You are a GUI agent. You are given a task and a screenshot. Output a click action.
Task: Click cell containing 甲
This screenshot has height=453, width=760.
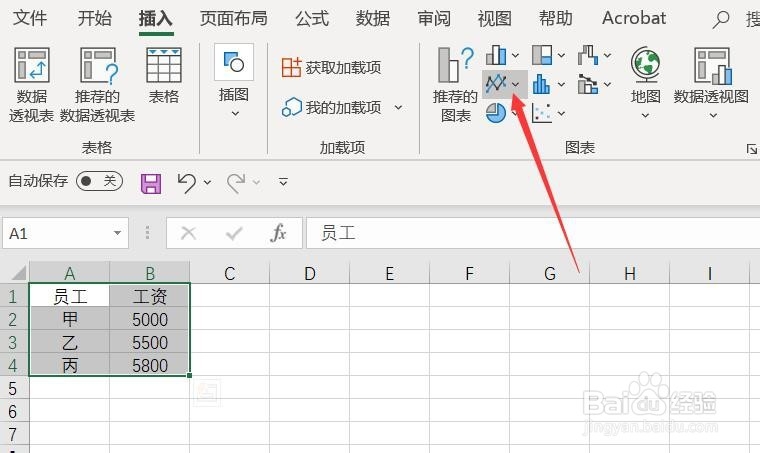(69, 319)
